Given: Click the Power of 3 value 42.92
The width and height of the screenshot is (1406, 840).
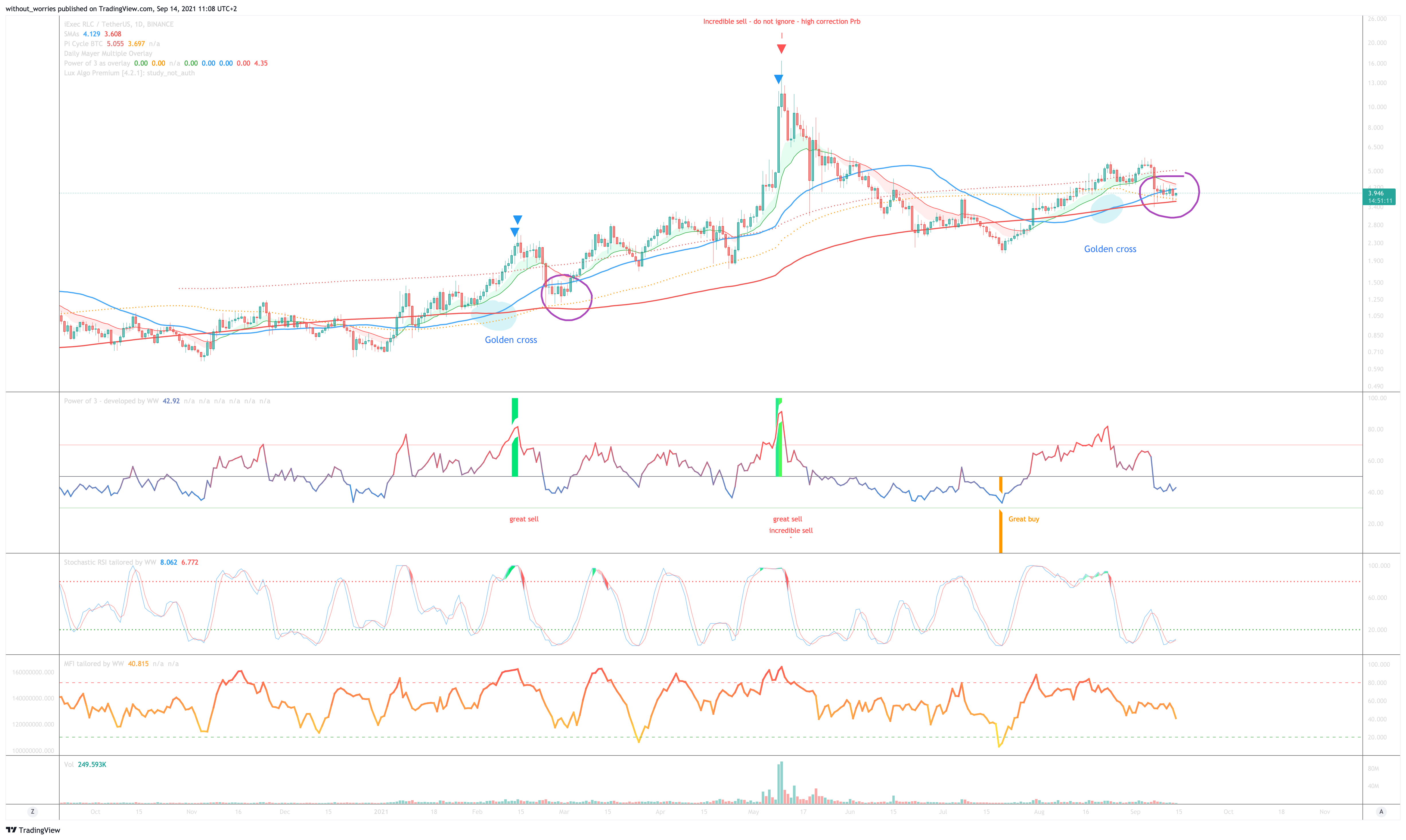Looking at the screenshot, I should tap(171, 401).
